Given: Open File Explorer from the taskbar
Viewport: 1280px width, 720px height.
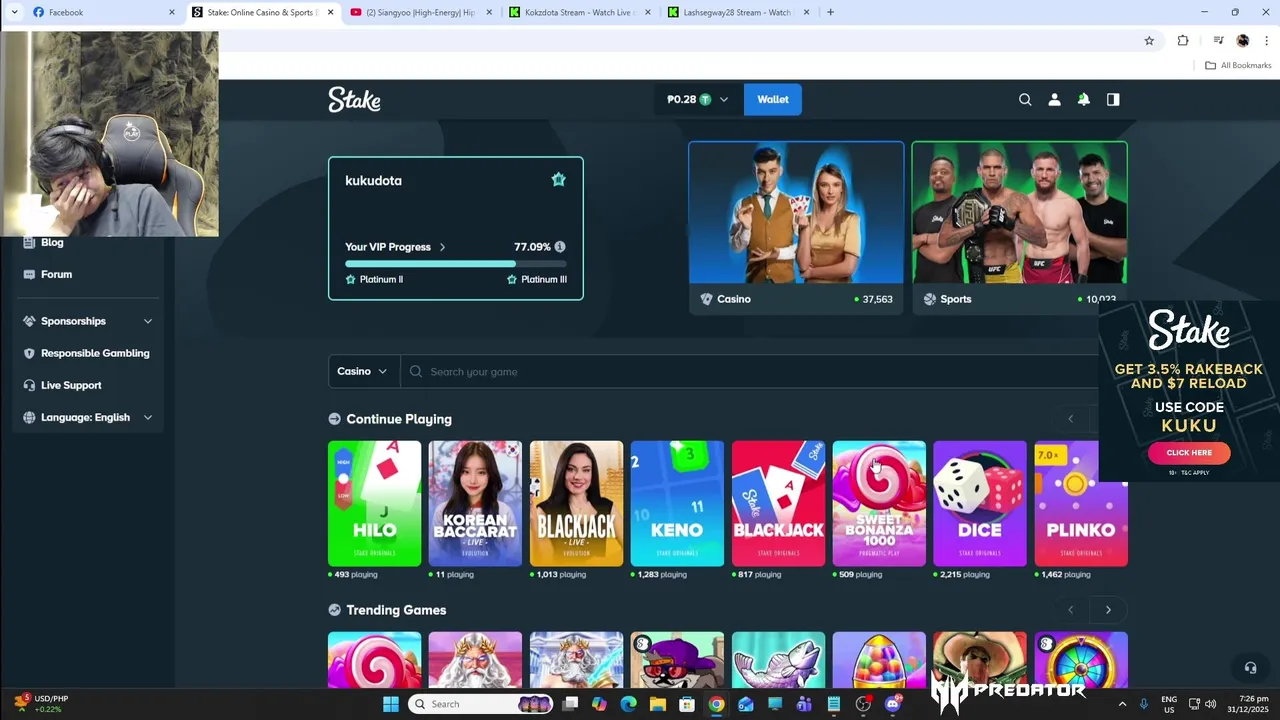Looking at the screenshot, I should (657, 704).
